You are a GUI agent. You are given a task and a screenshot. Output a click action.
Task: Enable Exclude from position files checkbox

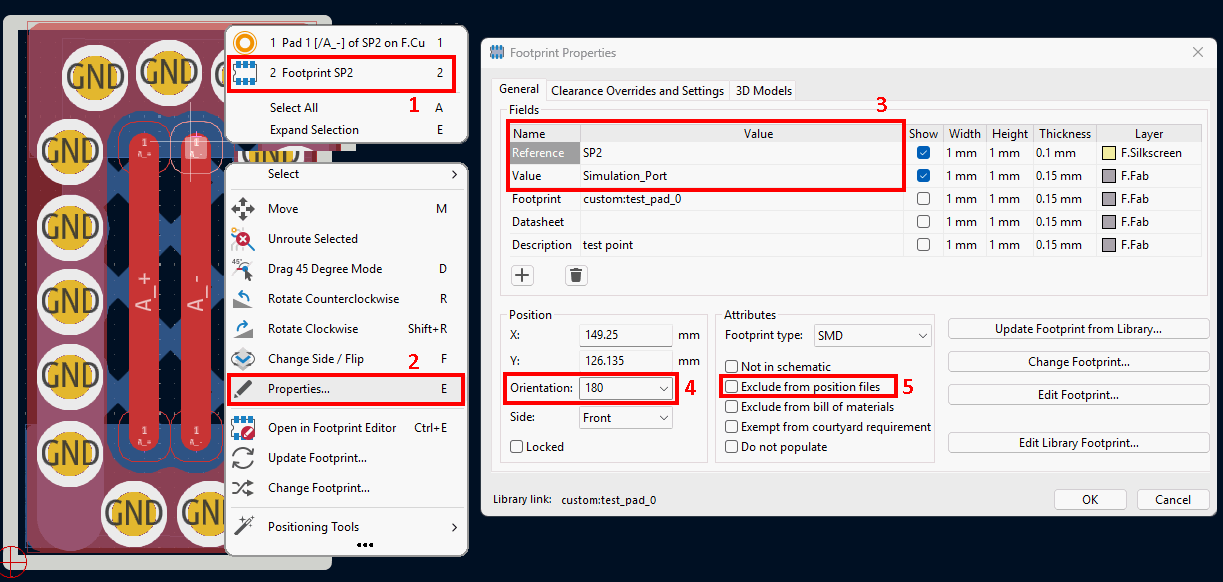732,387
